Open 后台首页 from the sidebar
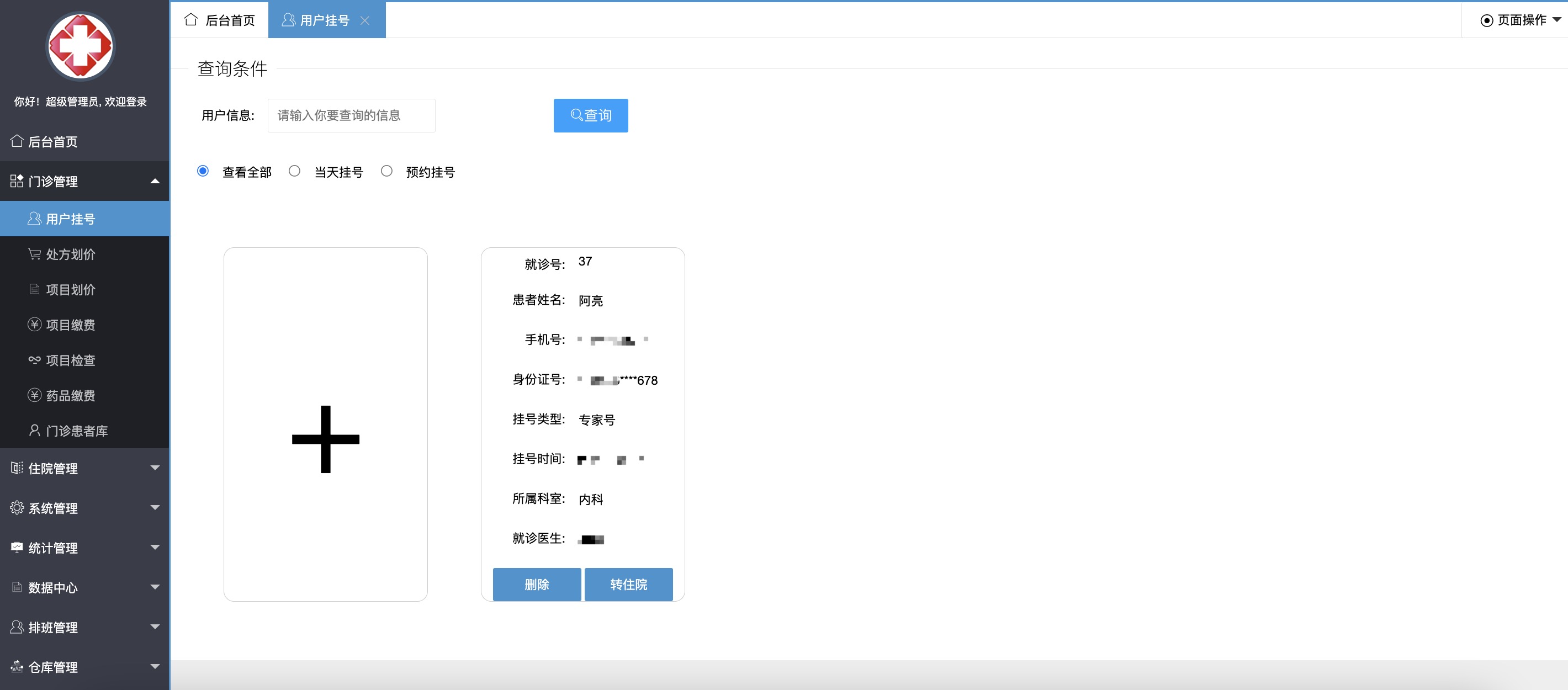 (x=84, y=141)
